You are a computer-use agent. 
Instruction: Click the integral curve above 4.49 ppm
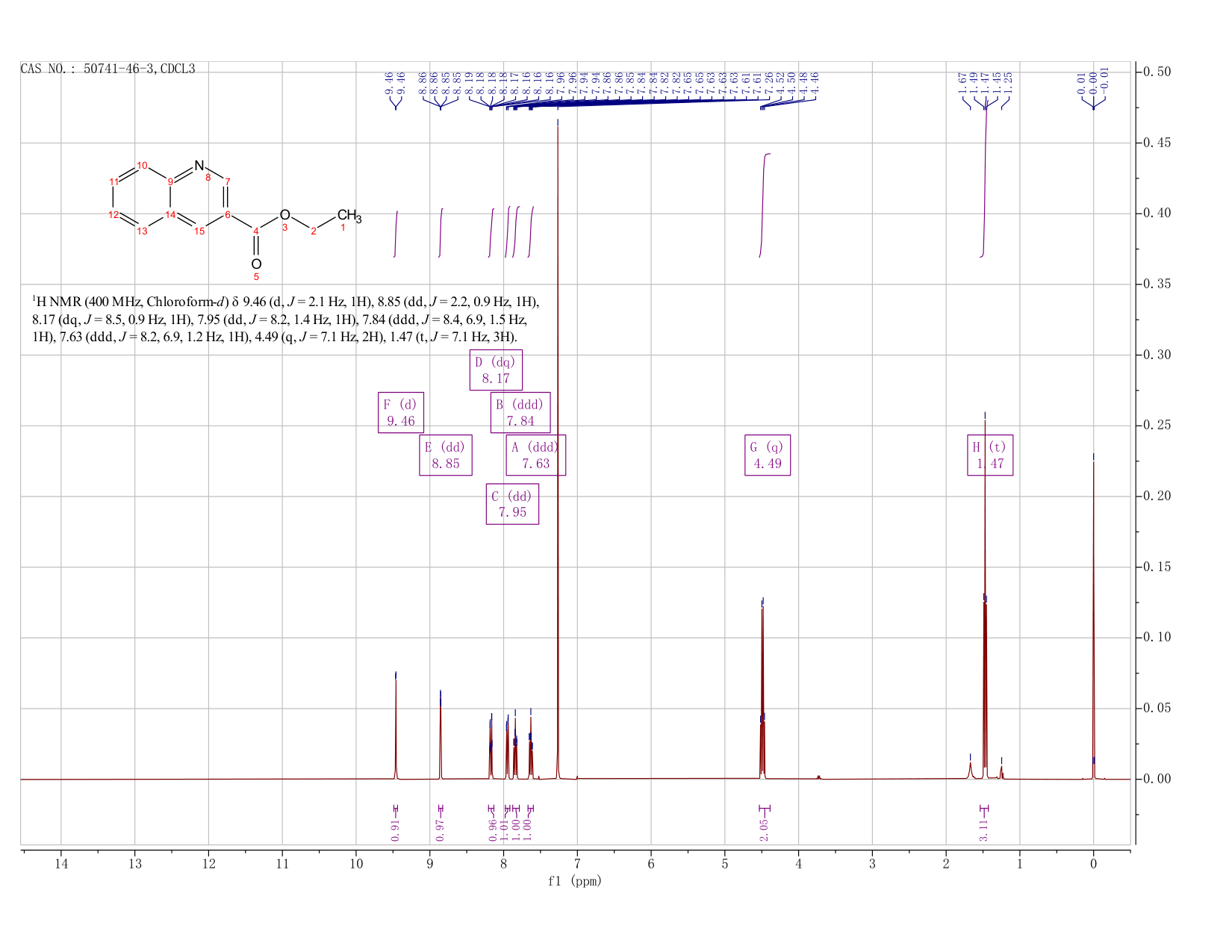764,205
